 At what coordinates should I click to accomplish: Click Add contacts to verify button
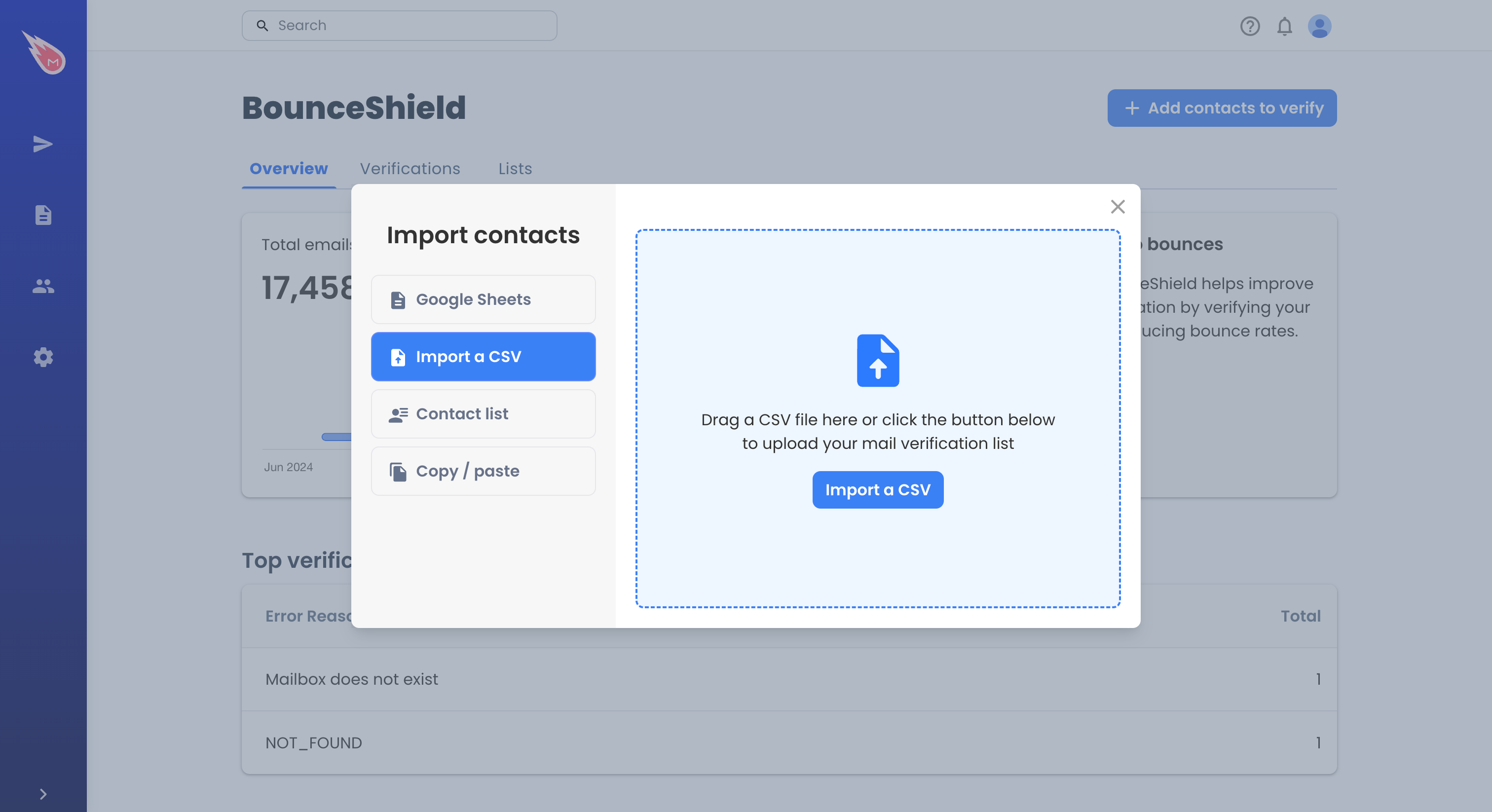point(1222,108)
